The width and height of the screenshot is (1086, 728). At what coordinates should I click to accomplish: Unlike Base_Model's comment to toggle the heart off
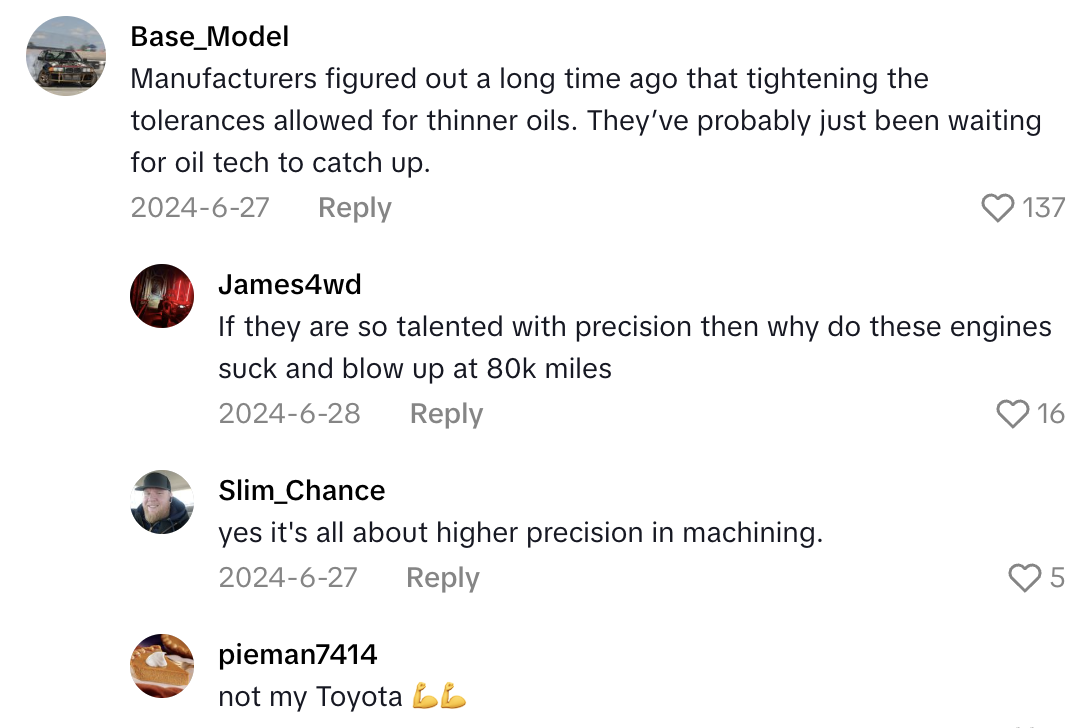[998, 207]
